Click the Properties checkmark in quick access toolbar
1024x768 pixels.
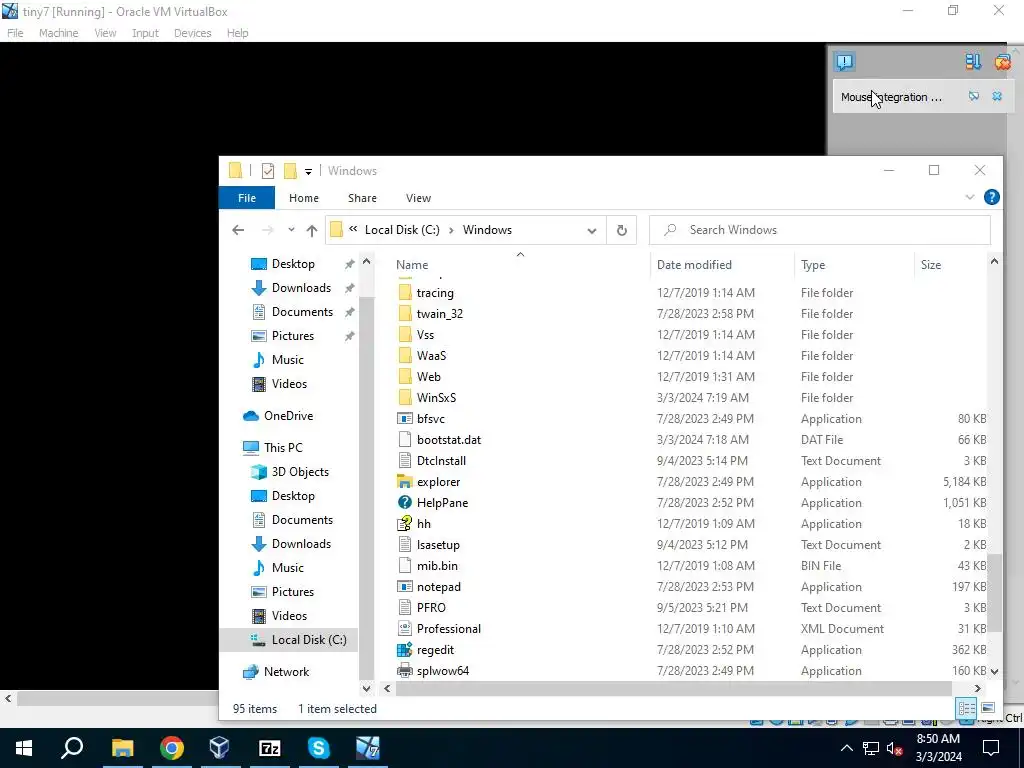point(268,171)
